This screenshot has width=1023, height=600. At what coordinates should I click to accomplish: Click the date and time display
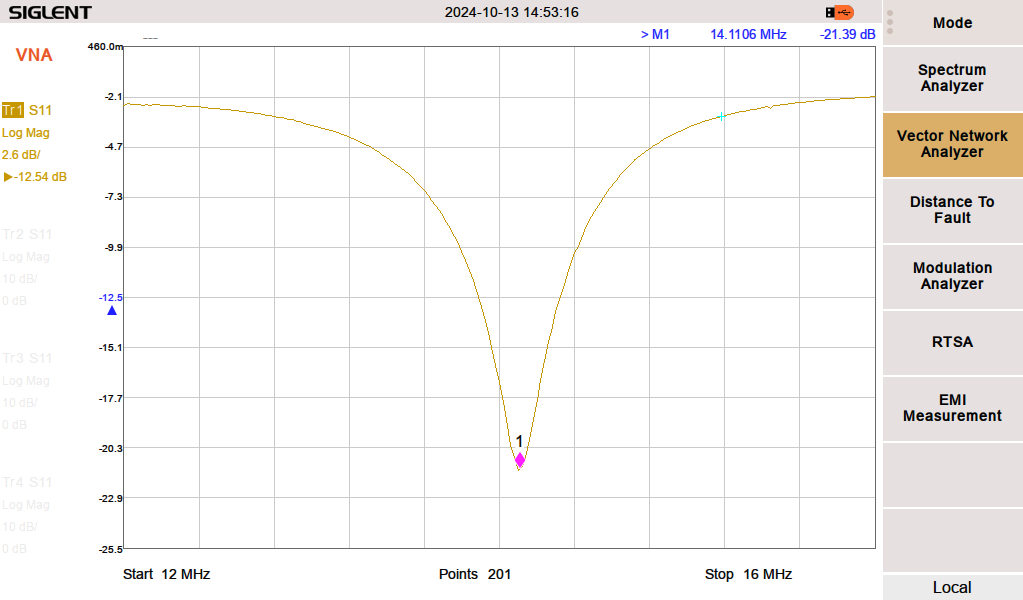(x=512, y=12)
